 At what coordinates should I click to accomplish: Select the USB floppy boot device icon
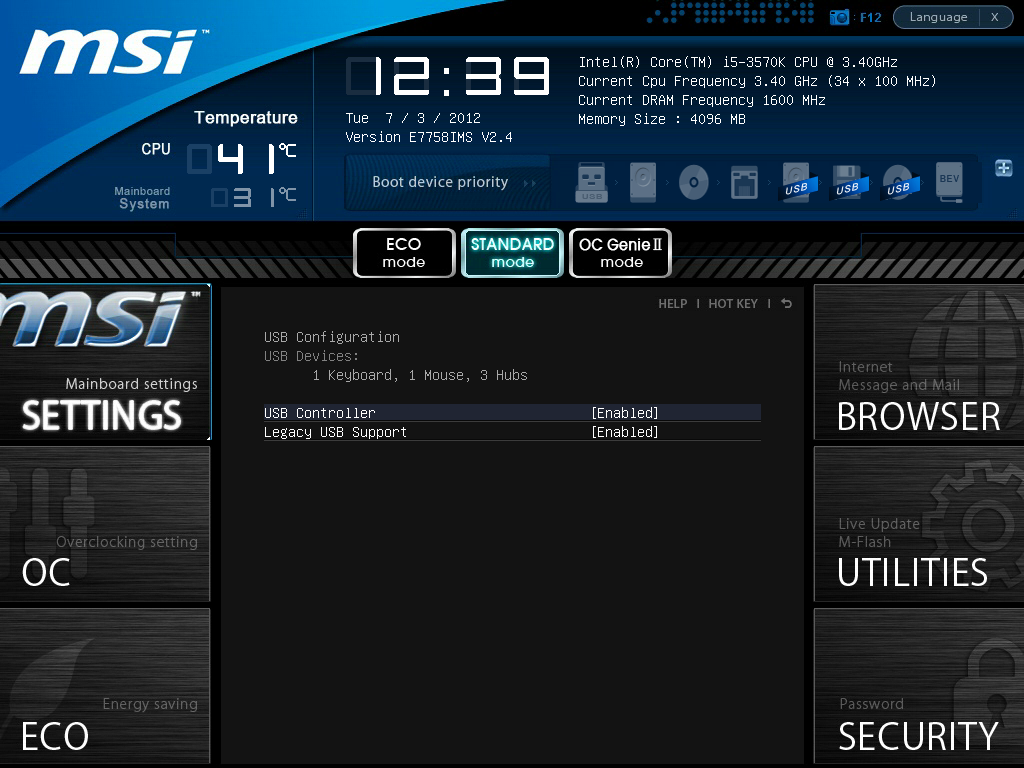(848, 182)
